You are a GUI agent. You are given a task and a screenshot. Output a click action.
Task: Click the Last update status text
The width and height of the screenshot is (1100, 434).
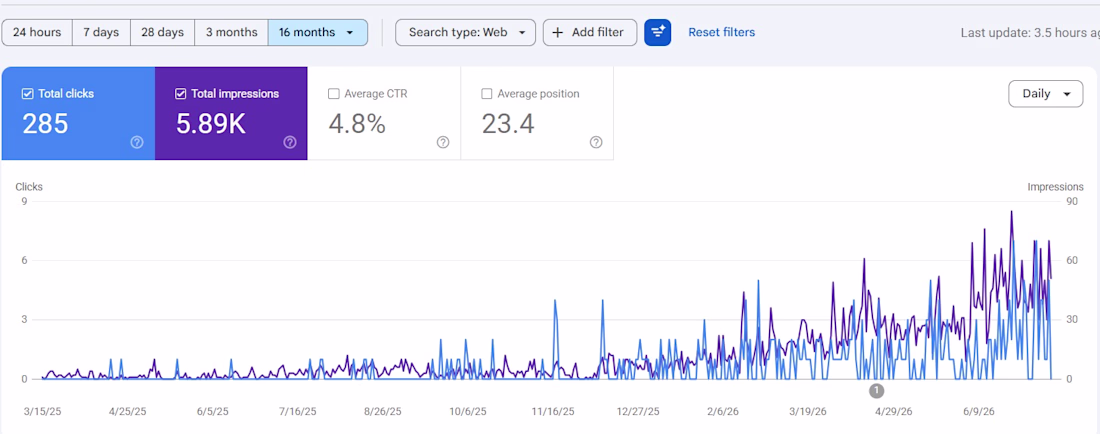(x=1030, y=32)
